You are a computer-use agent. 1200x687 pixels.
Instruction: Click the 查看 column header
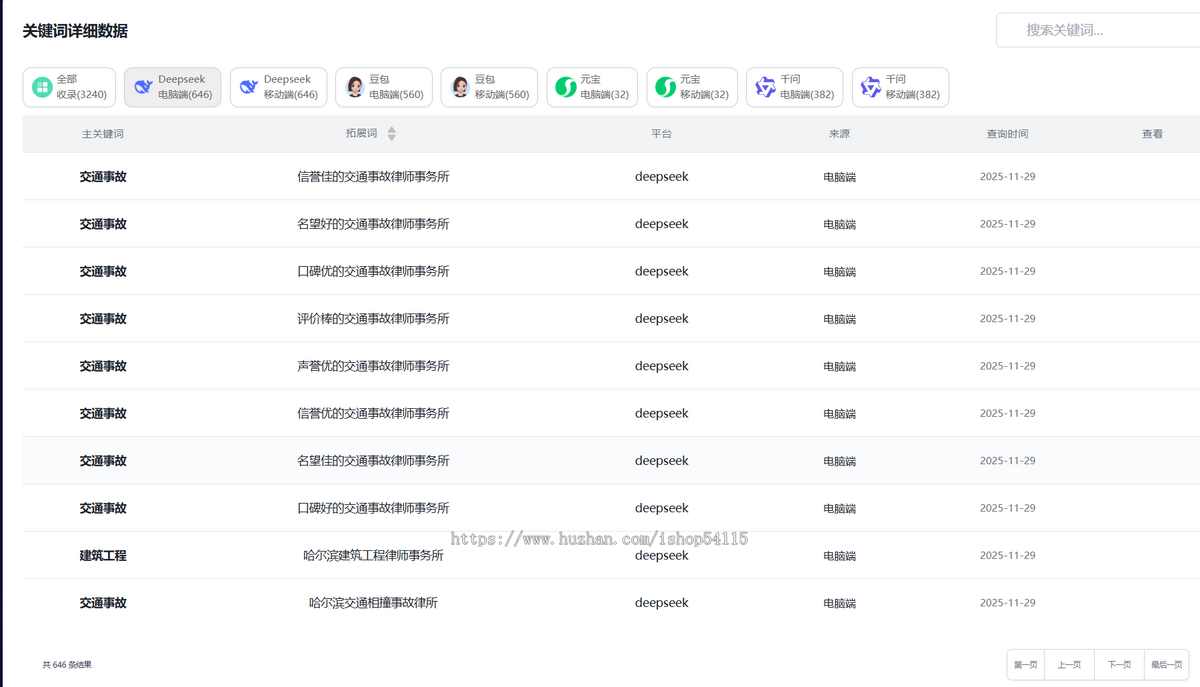tap(1152, 134)
